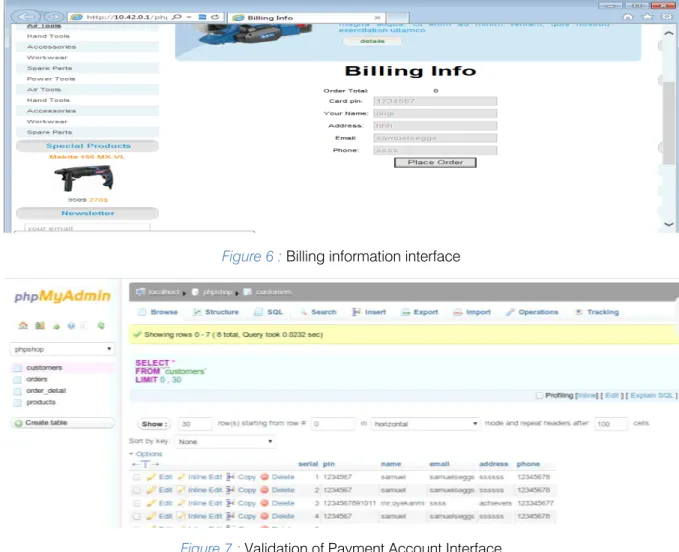679x552 pixels.
Task: Open the Tracking tab
Action: [597, 312]
